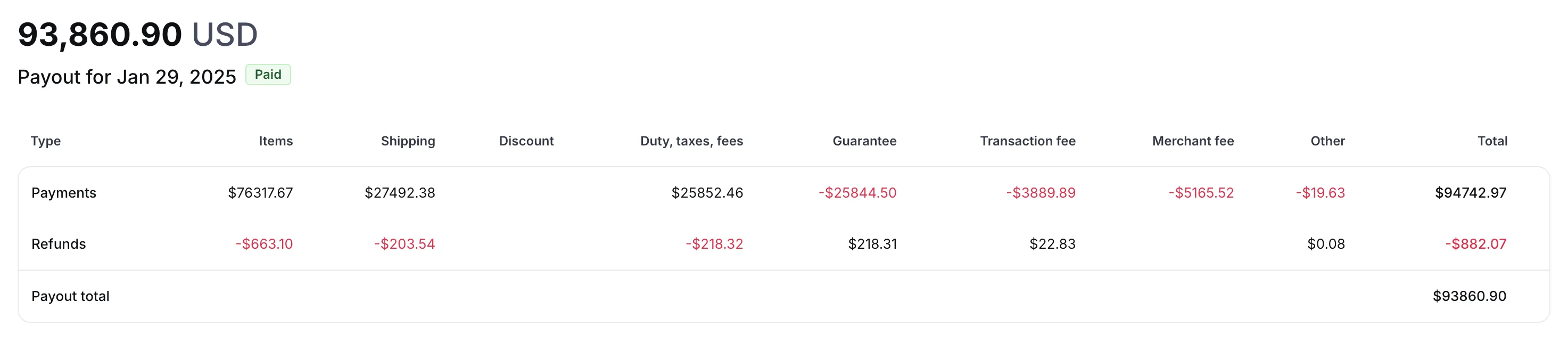
Task: Click the Discount column header
Action: pyautogui.click(x=526, y=141)
